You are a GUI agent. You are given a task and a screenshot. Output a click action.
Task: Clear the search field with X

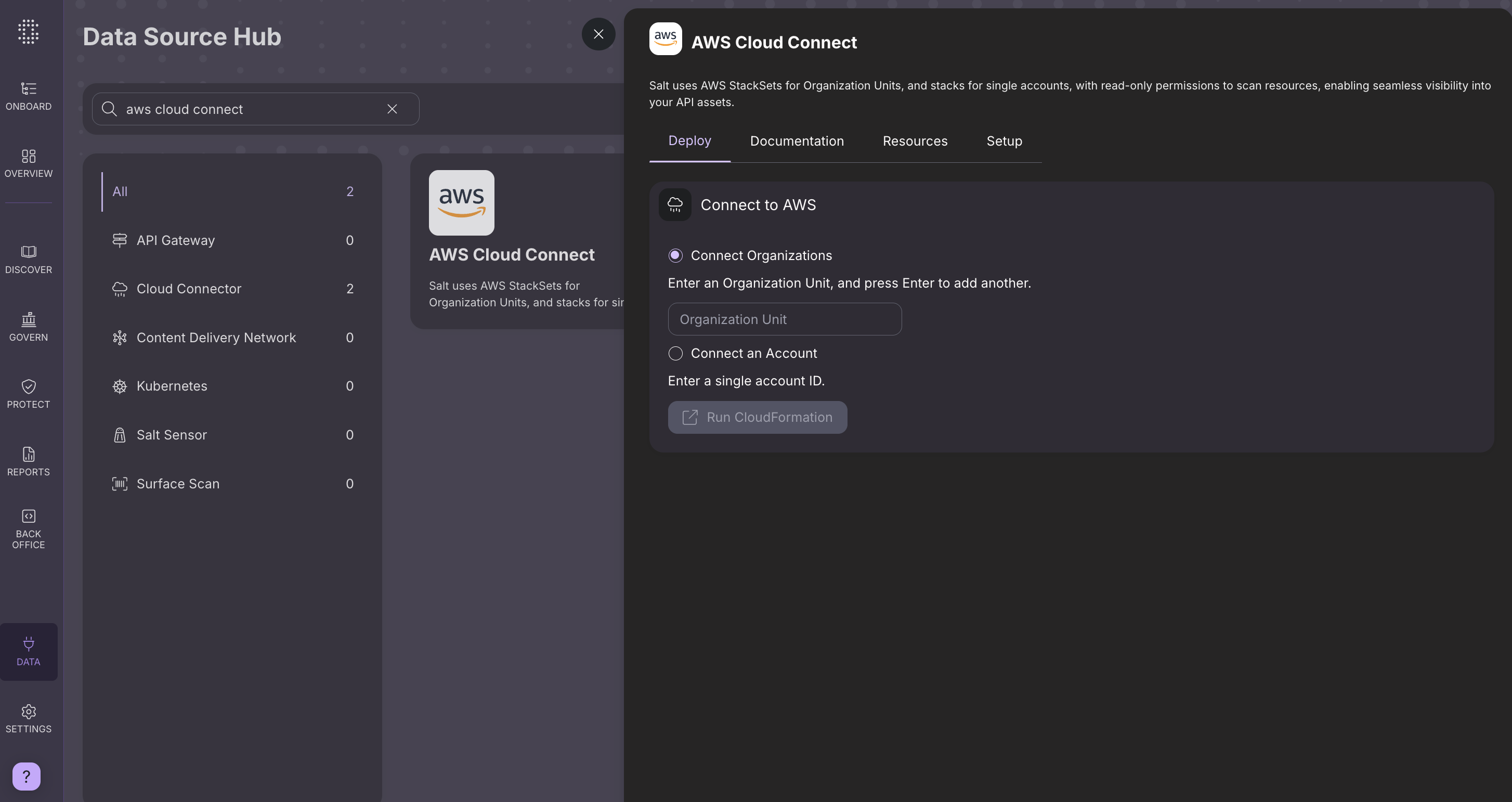click(392, 109)
